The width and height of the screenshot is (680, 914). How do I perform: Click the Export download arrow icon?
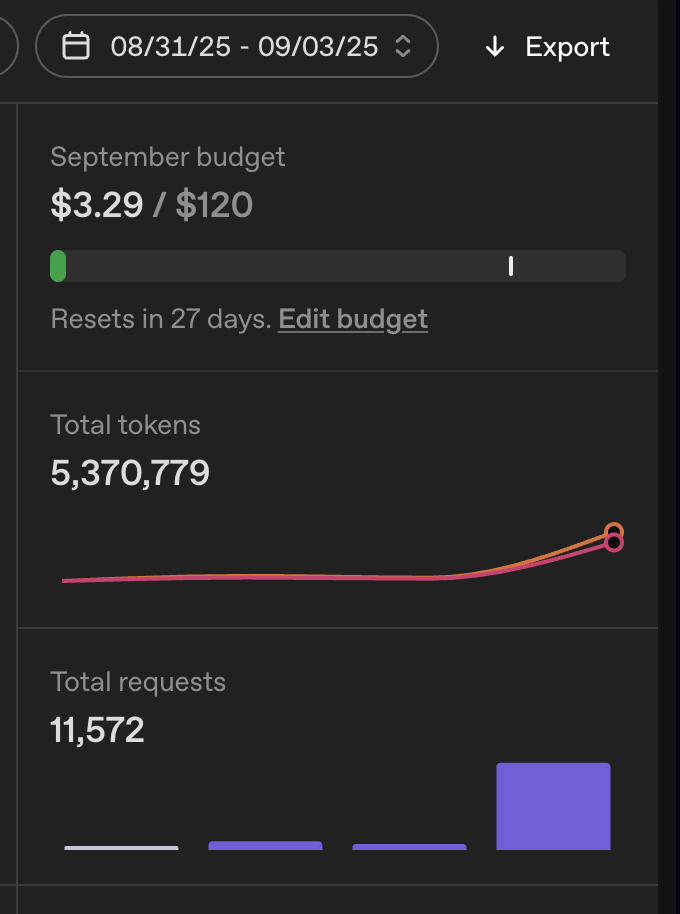(x=495, y=47)
